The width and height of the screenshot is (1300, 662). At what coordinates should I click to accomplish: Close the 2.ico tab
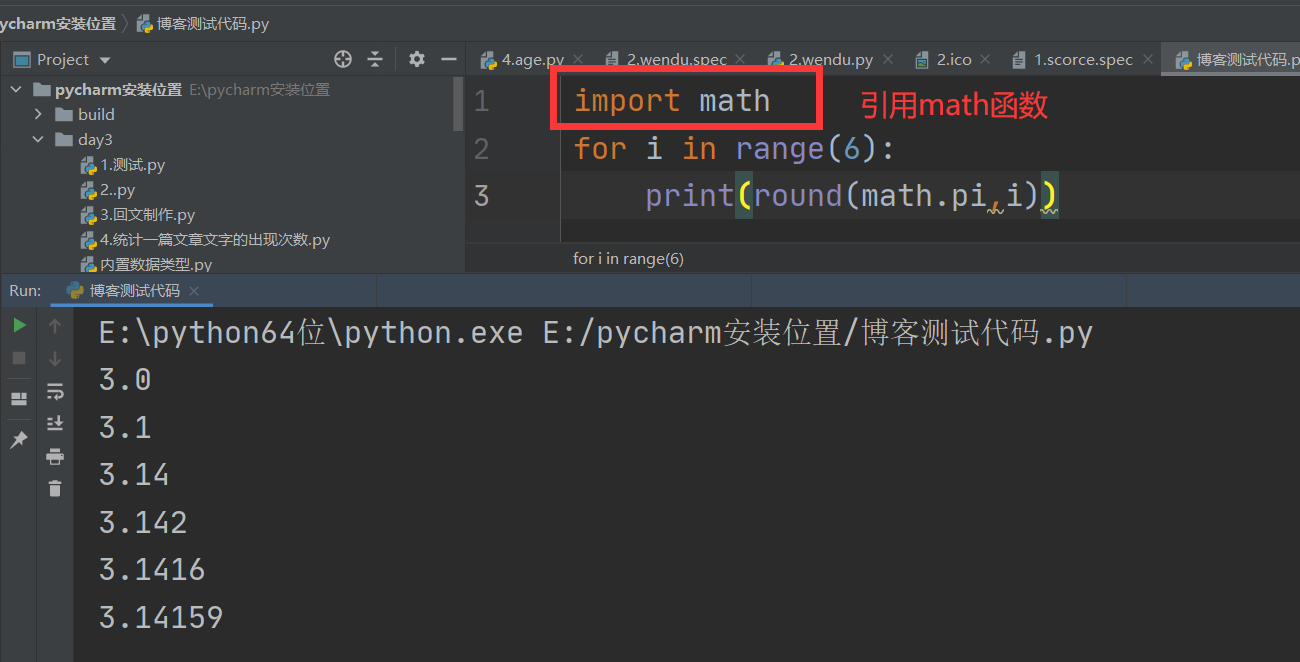[x=985, y=60]
